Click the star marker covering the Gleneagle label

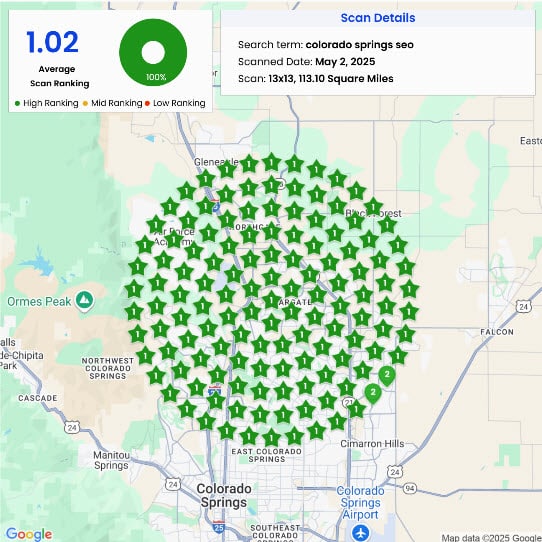(227, 170)
